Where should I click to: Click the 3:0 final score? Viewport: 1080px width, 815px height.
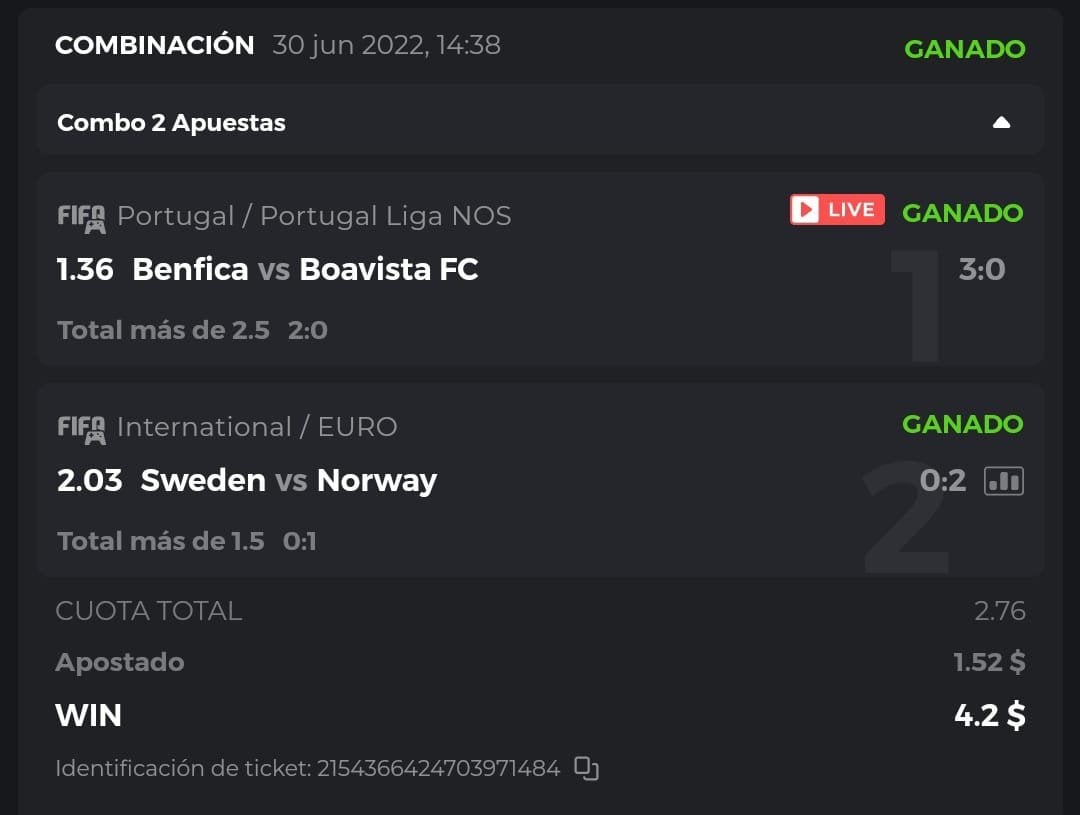(981, 269)
